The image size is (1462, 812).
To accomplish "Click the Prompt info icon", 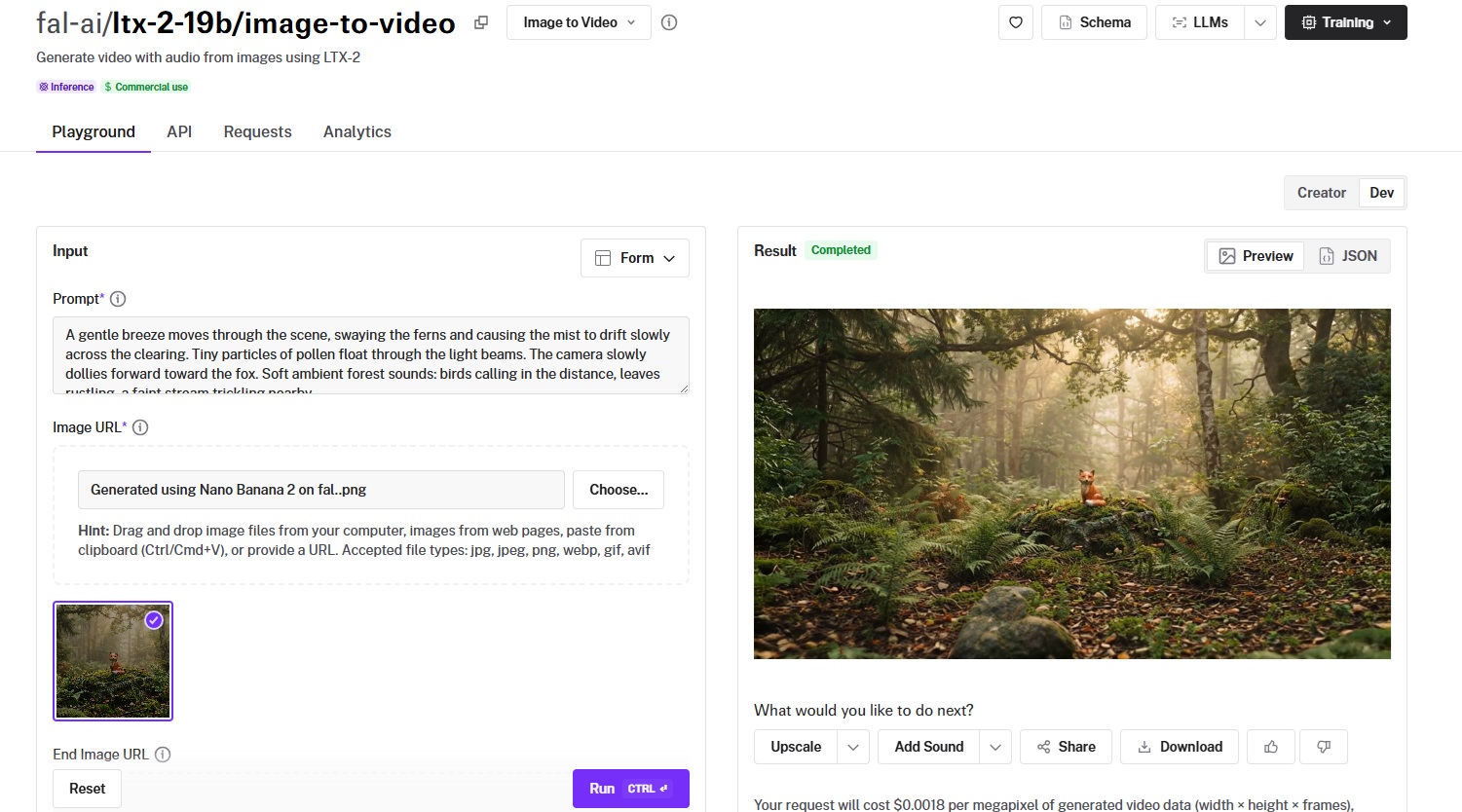I will tap(118, 299).
